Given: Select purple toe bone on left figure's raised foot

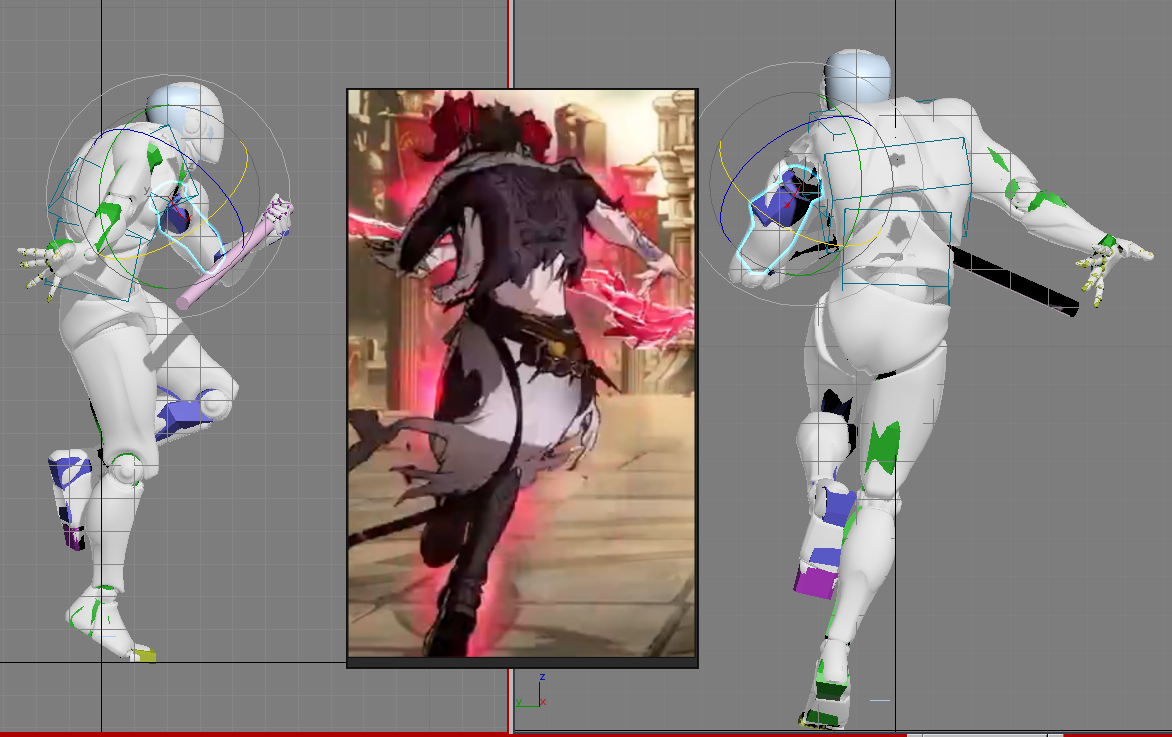Looking at the screenshot, I should click(73, 537).
